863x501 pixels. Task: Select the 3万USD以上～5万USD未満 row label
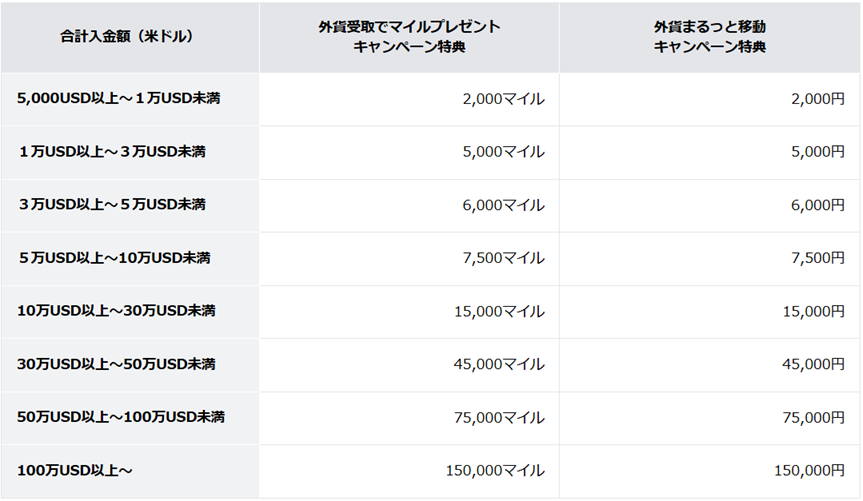(x=111, y=205)
